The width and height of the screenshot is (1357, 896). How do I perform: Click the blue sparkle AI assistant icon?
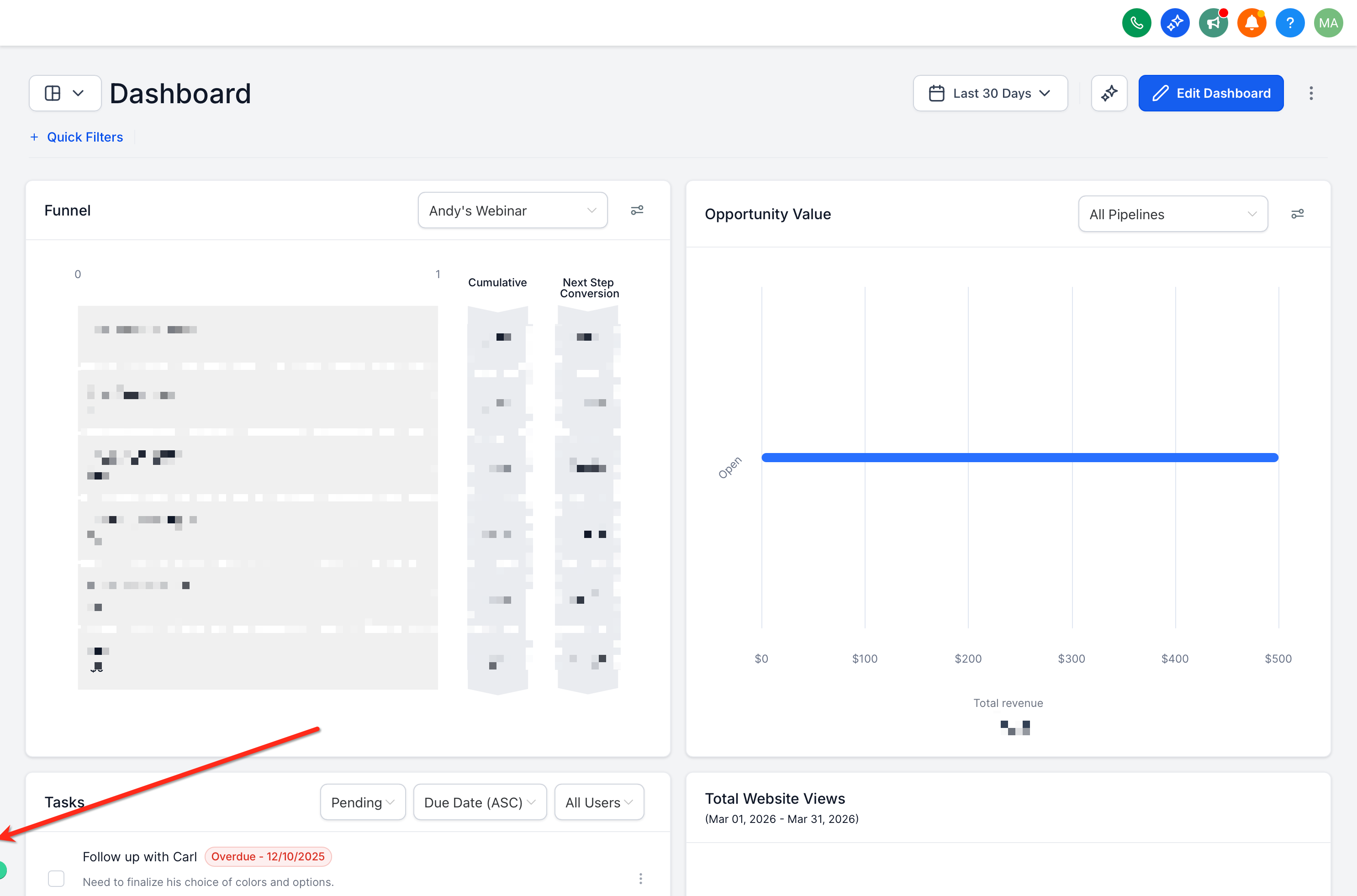1174,23
